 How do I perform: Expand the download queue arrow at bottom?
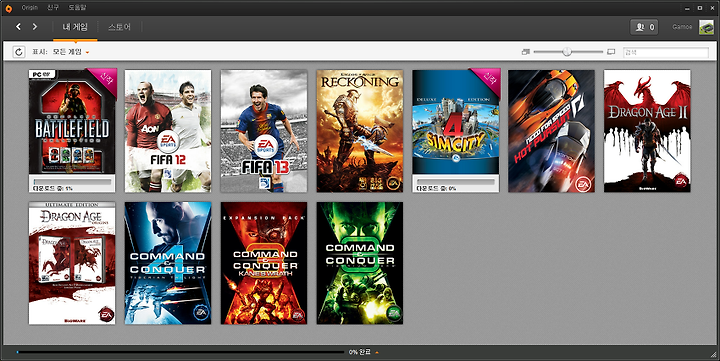(377, 353)
